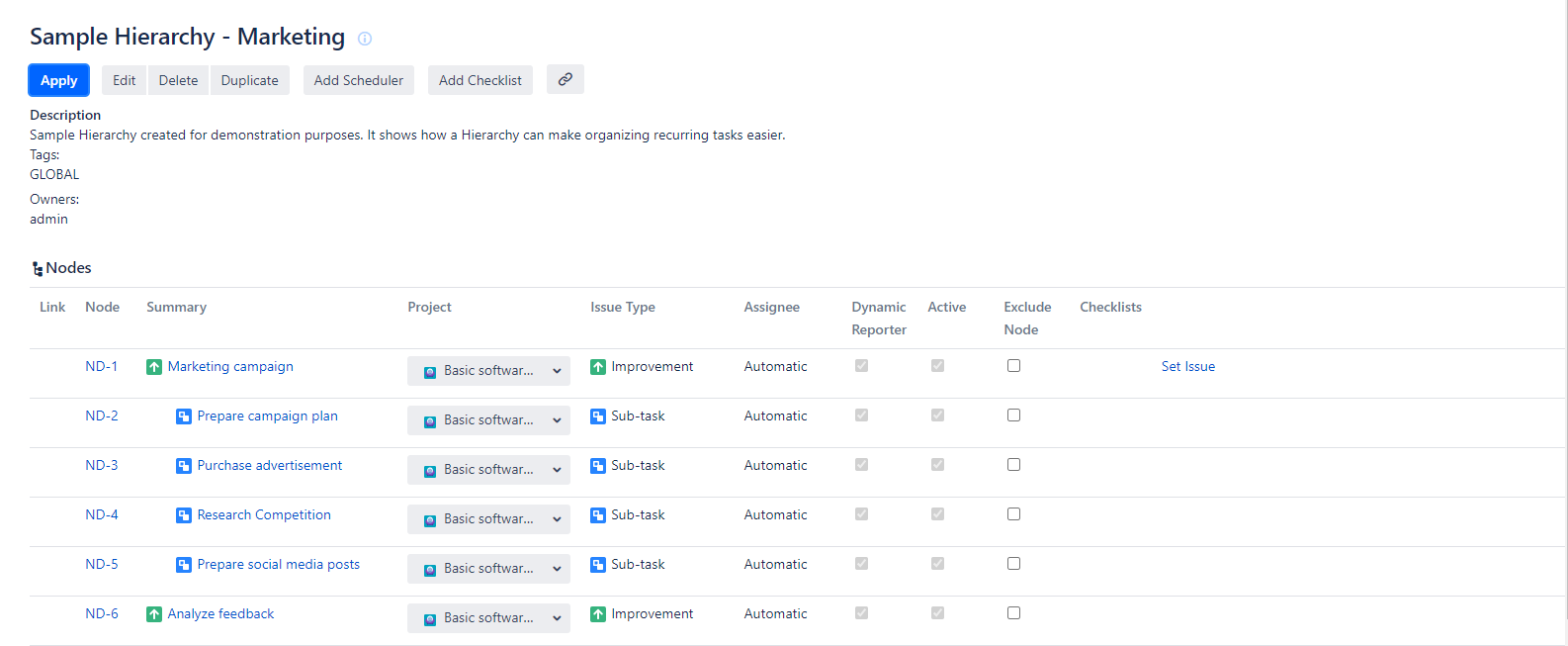Screen dimensions: 1568x646
Task: Open Project dropdown for ND-1 row
Action: click(x=488, y=371)
